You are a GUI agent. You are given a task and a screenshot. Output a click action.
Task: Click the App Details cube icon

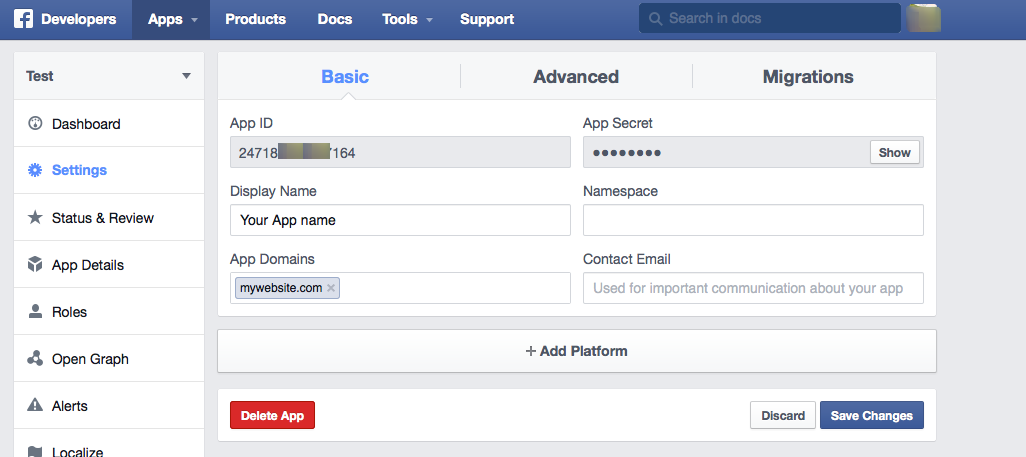(x=35, y=265)
